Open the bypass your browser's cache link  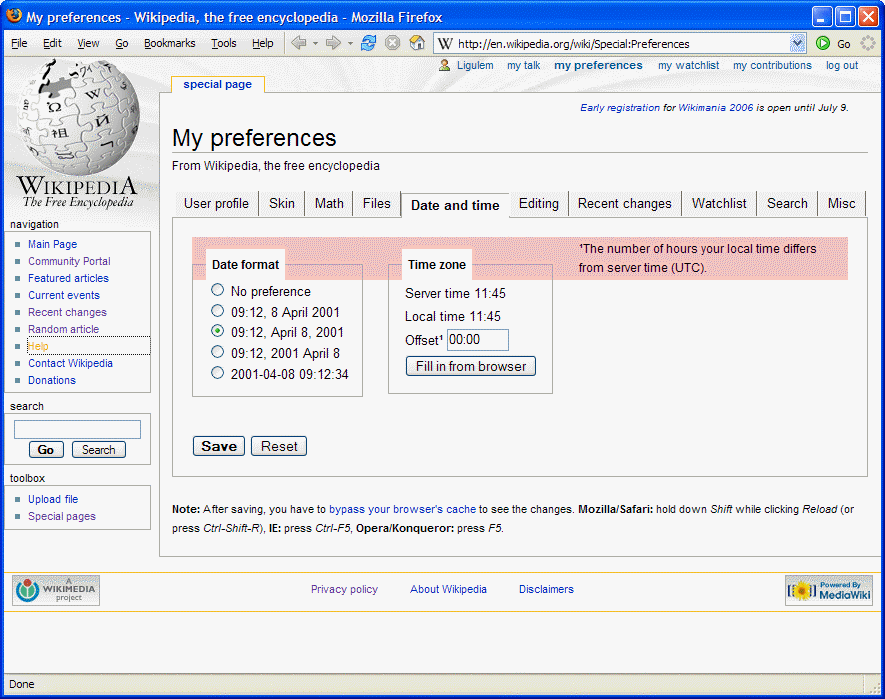click(402, 509)
